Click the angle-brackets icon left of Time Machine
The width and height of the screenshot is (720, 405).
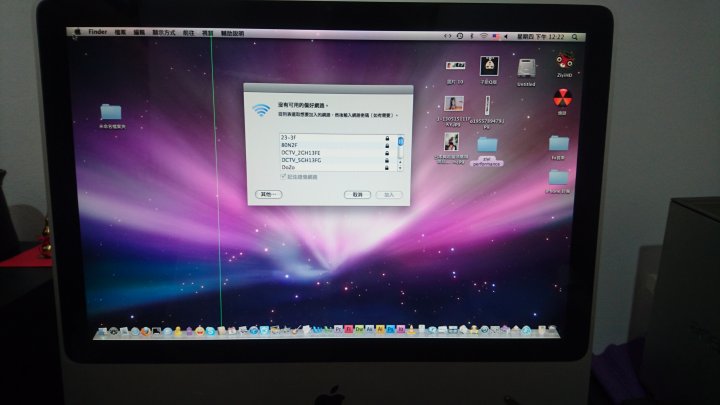point(448,36)
